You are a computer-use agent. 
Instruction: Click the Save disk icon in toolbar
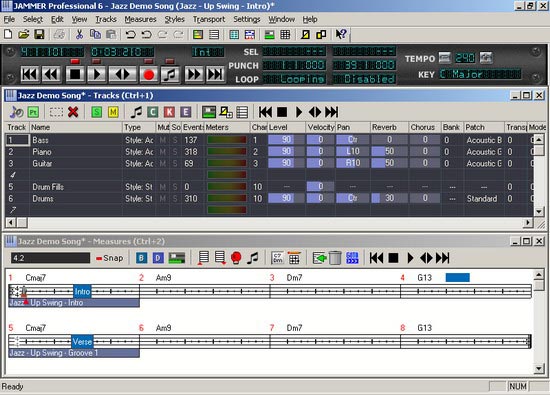(x=39, y=34)
